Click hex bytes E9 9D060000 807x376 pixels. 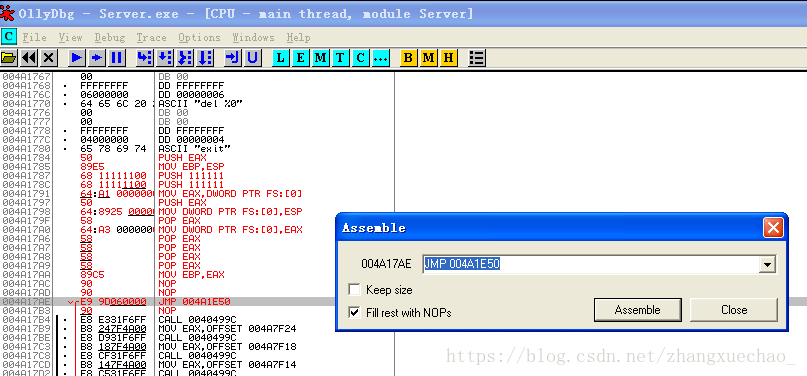pos(113,301)
